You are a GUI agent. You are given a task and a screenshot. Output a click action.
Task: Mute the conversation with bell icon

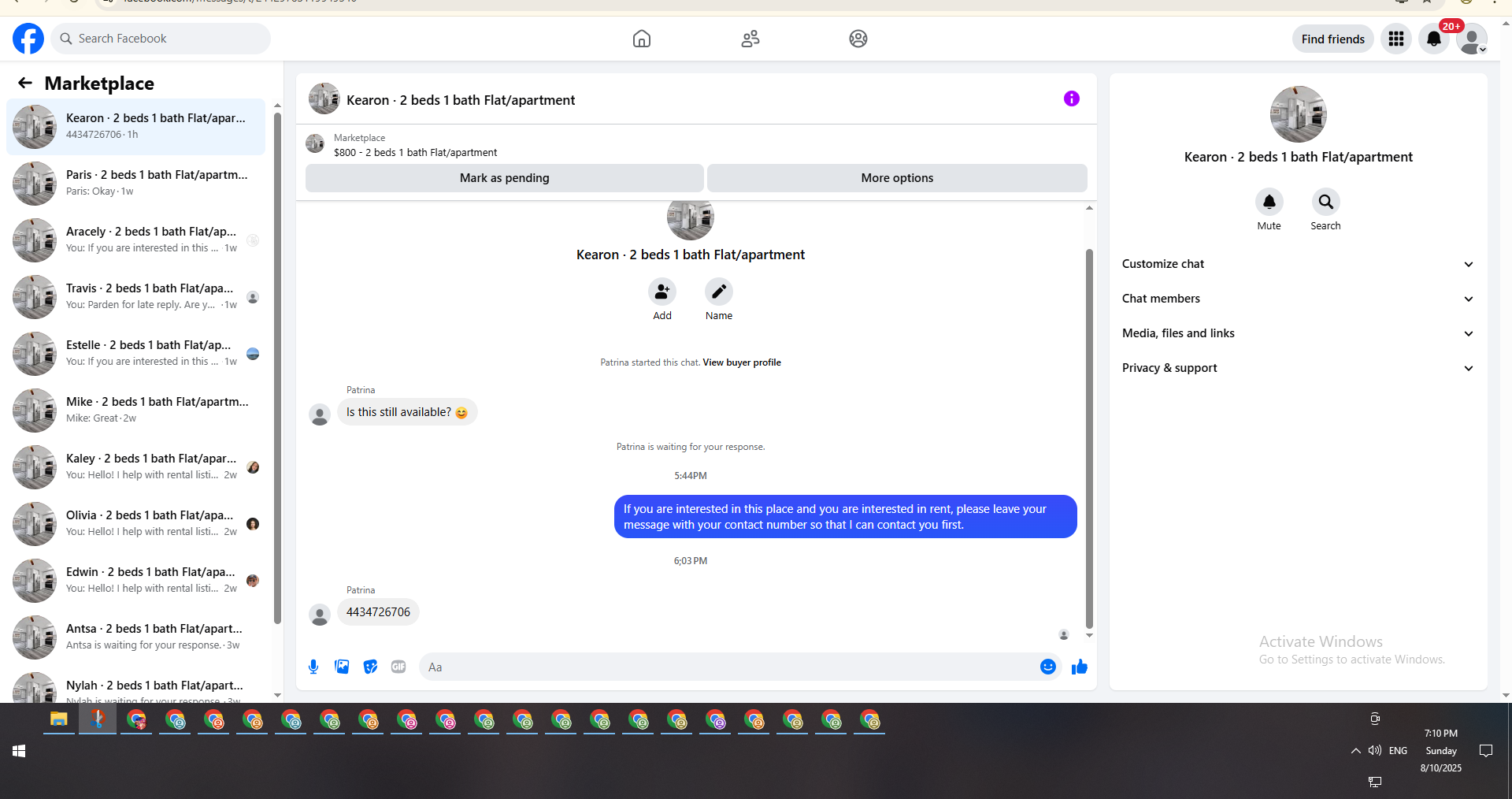coord(1269,202)
